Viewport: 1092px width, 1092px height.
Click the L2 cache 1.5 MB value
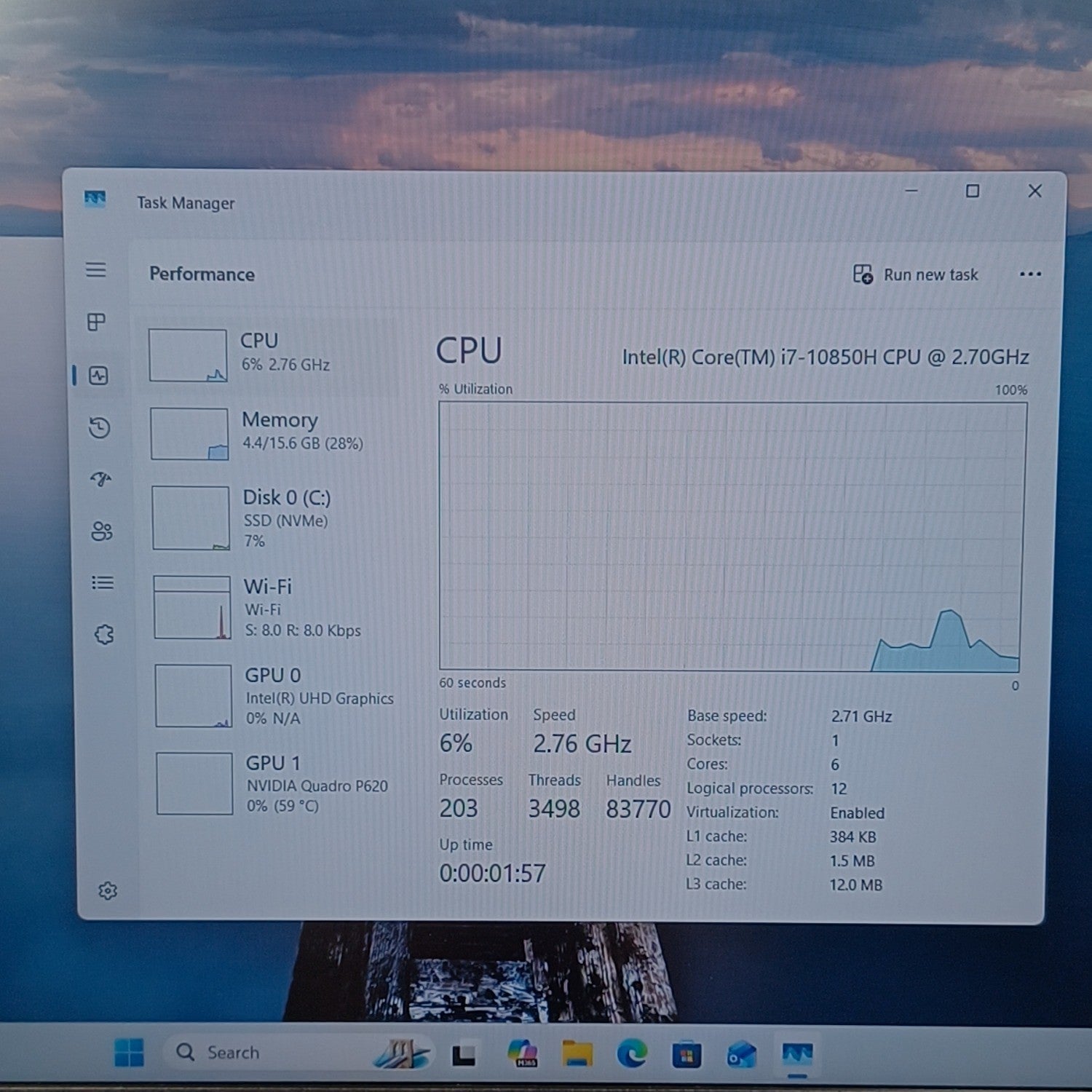pos(852,860)
